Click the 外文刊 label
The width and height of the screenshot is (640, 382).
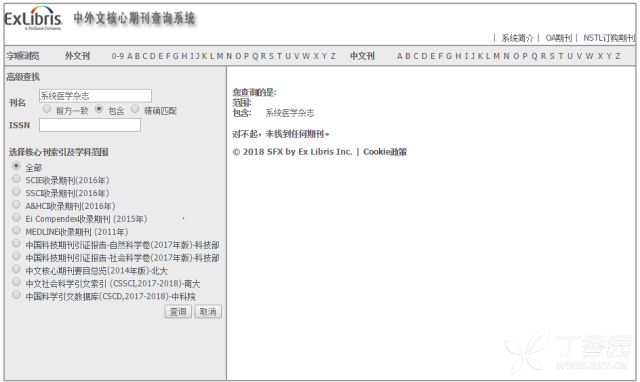pyautogui.click(x=77, y=56)
